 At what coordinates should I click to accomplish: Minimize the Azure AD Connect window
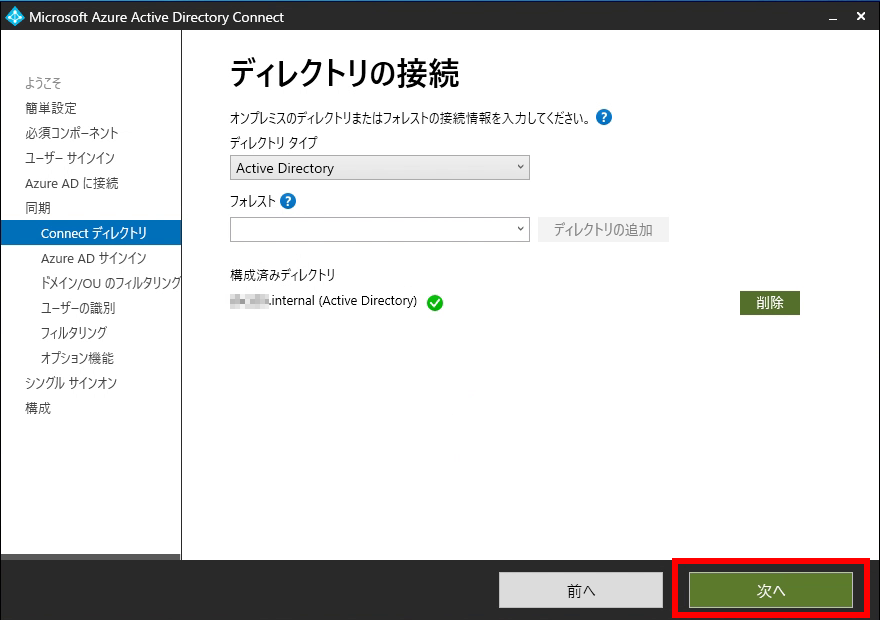[833, 17]
